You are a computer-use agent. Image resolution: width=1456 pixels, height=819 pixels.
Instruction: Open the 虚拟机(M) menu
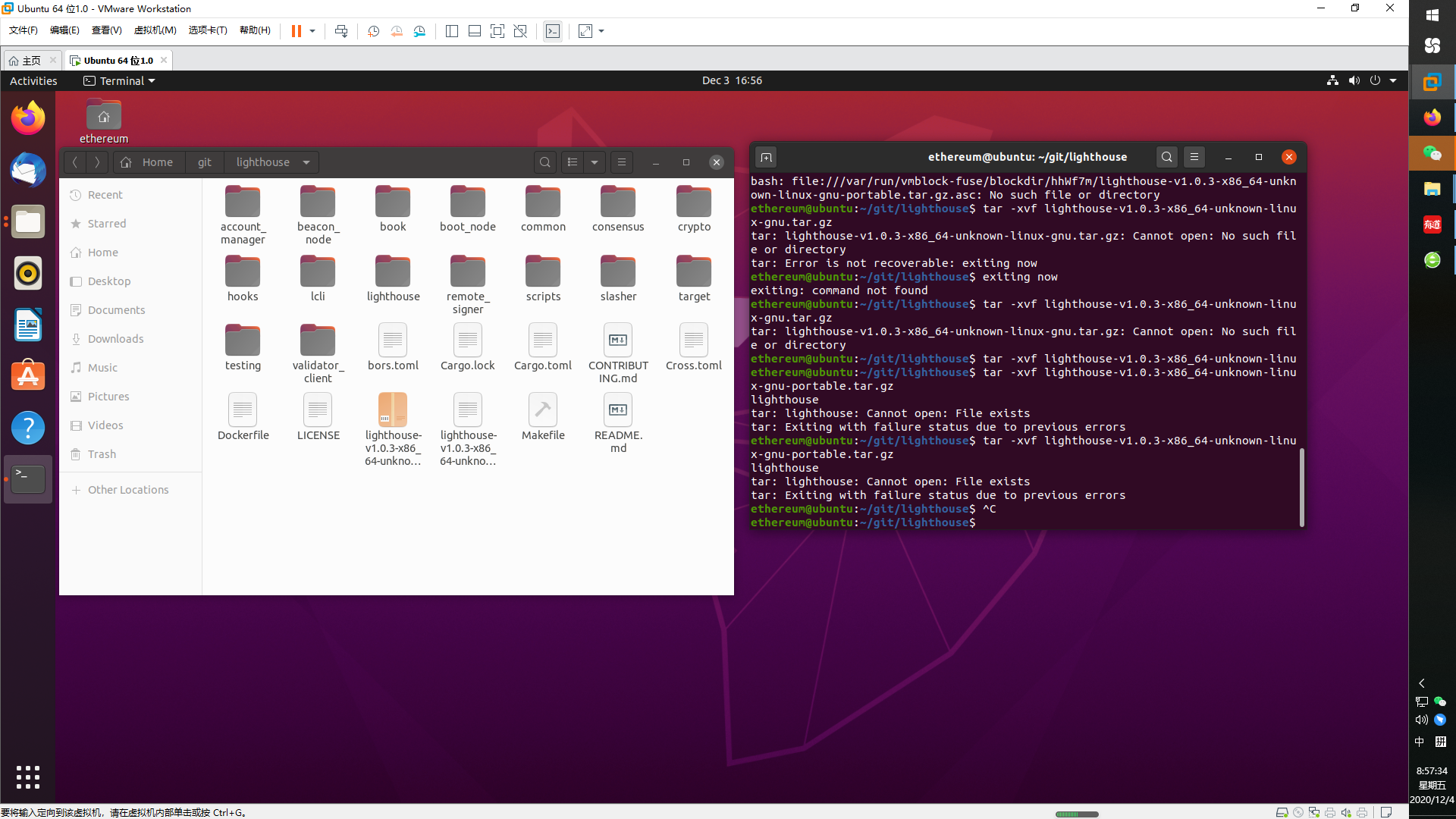pyautogui.click(x=155, y=30)
